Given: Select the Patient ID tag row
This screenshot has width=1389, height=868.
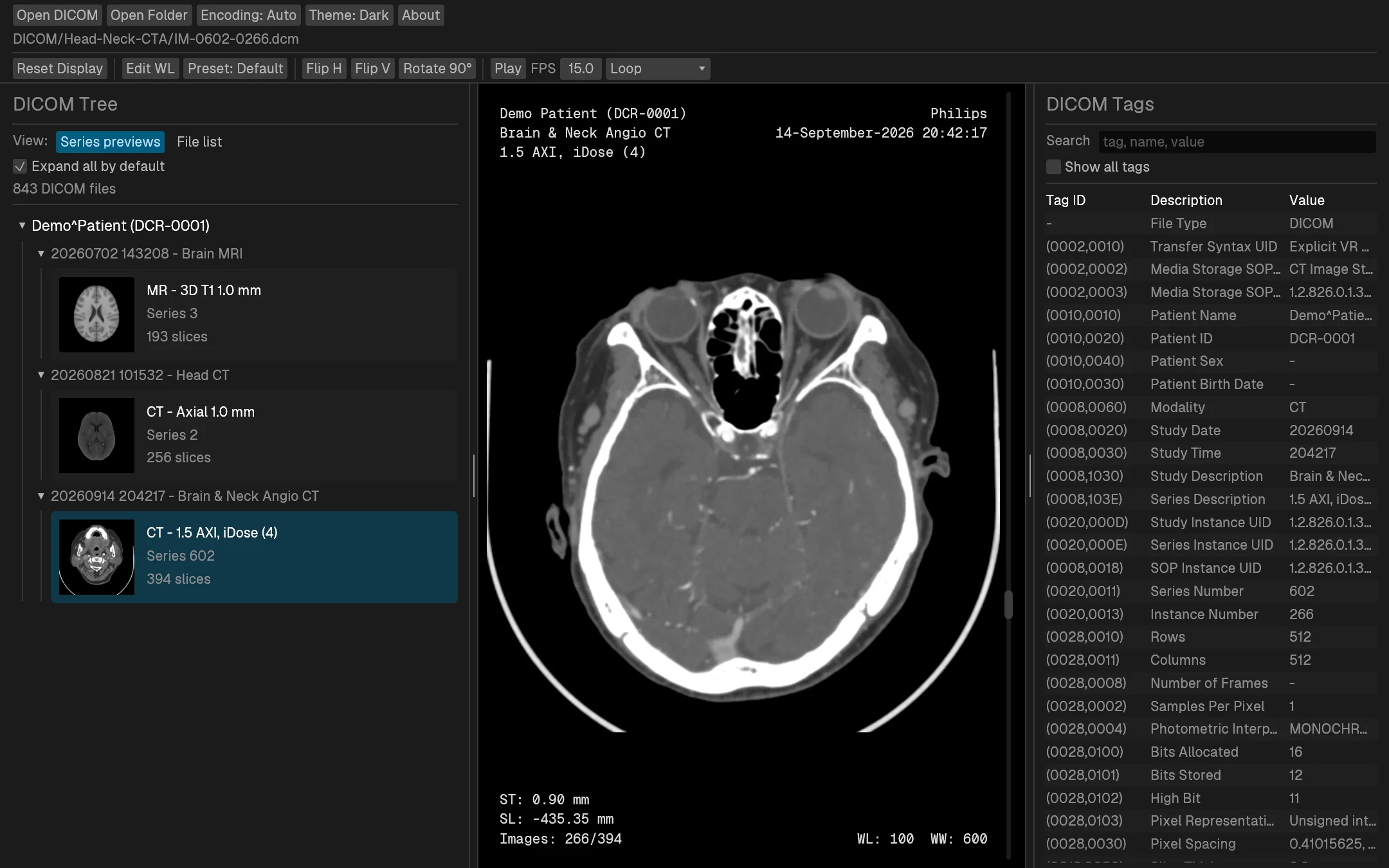Looking at the screenshot, I should tap(1211, 338).
